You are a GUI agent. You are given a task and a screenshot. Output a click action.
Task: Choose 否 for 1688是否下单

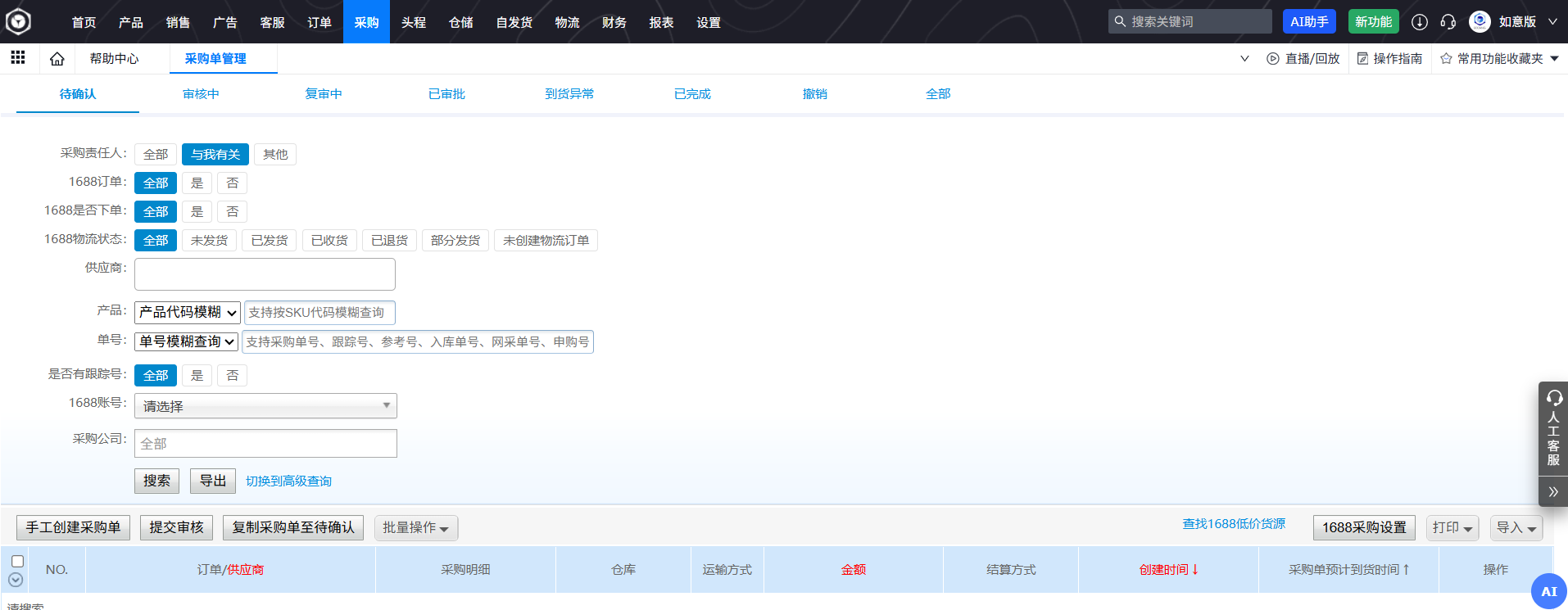[233, 211]
